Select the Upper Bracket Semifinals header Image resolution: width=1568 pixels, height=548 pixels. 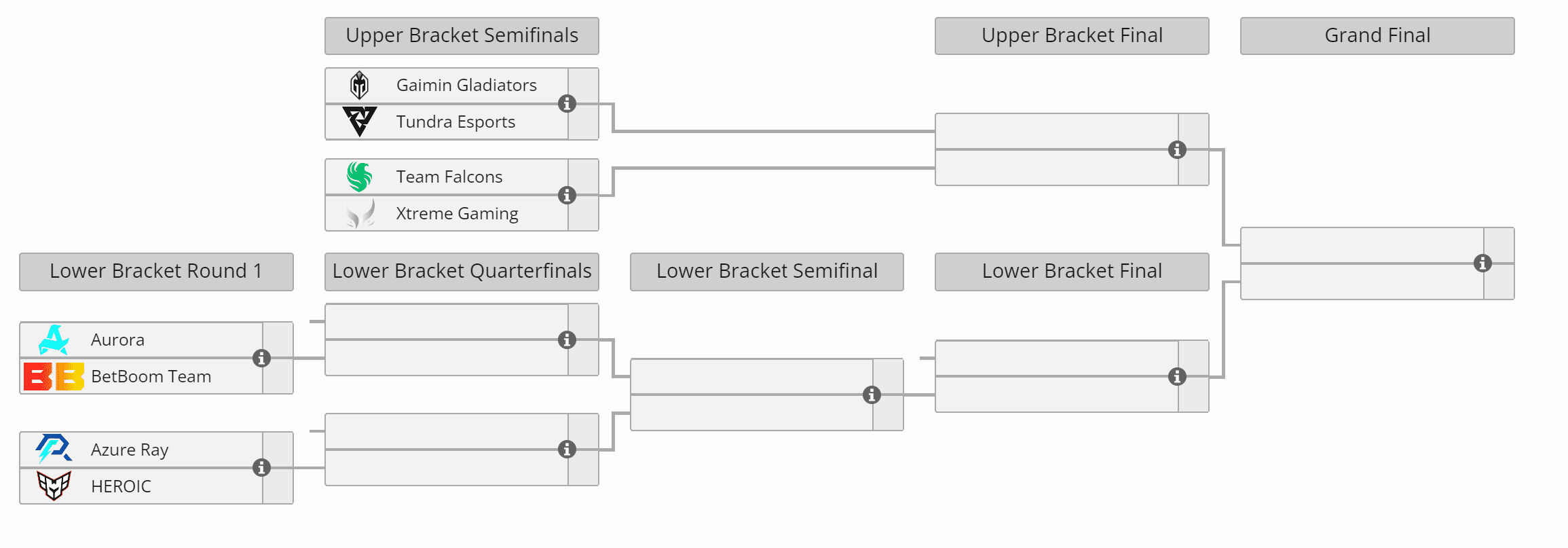tap(462, 36)
